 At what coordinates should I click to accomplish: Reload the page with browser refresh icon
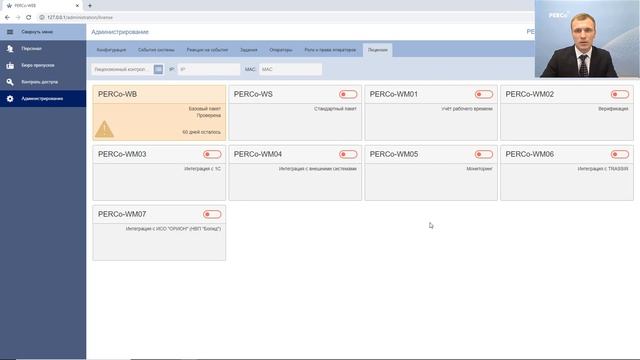[29, 18]
